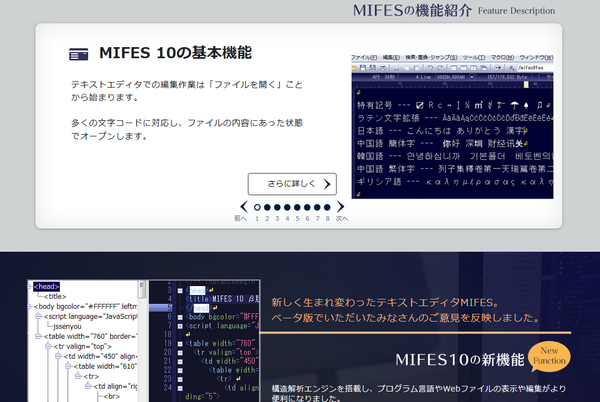Screen dimensions: 600x402
Task: Open ファイル(F) menu in editor screenshot
Action: [364, 57]
